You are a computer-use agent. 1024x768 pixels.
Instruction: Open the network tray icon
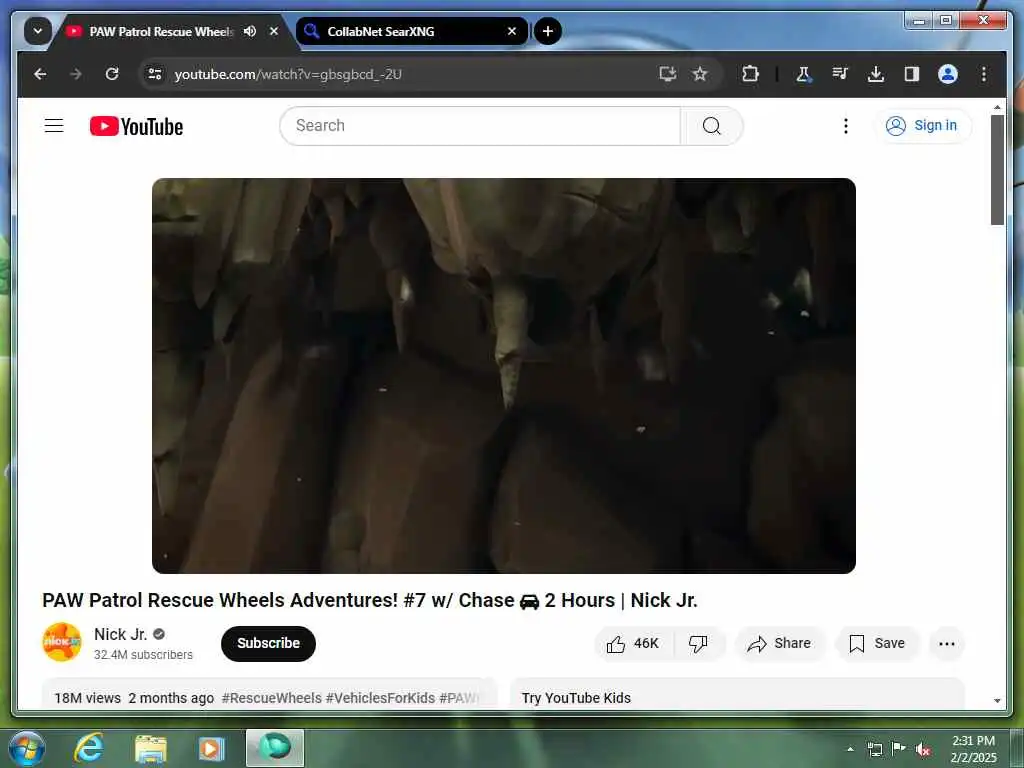click(x=875, y=749)
